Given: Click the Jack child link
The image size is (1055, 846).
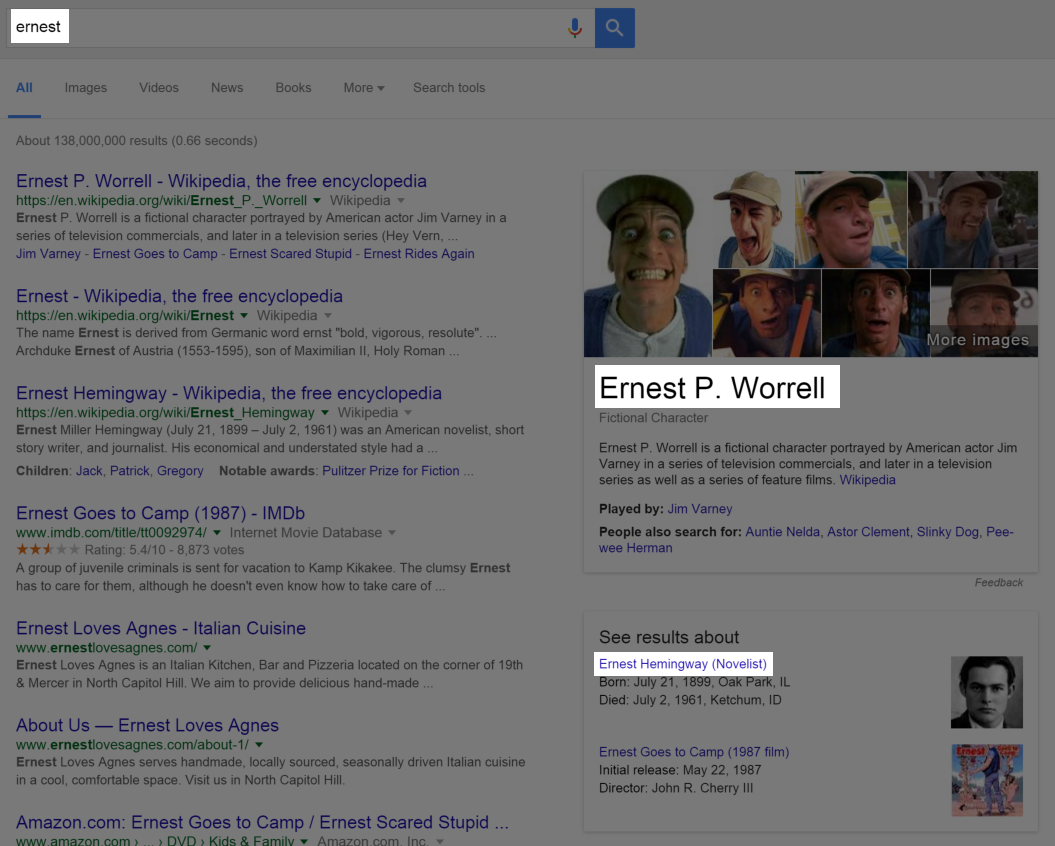Looking at the screenshot, I should coord(89,471).
